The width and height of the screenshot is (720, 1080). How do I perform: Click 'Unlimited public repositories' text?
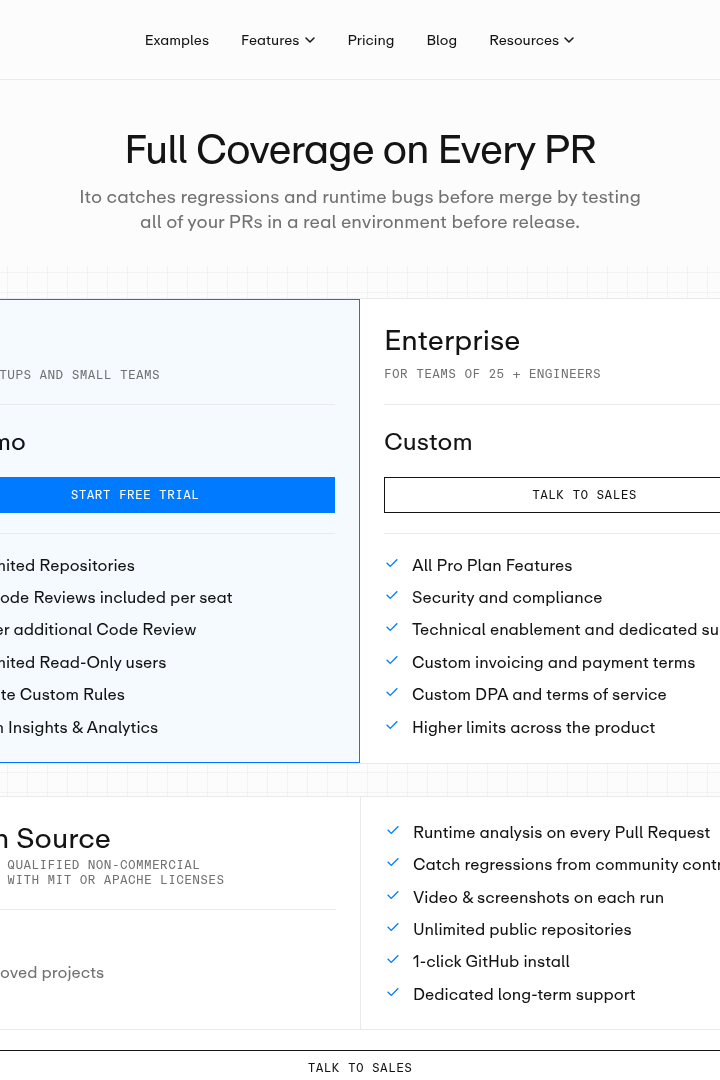click(x=522, y=929)
